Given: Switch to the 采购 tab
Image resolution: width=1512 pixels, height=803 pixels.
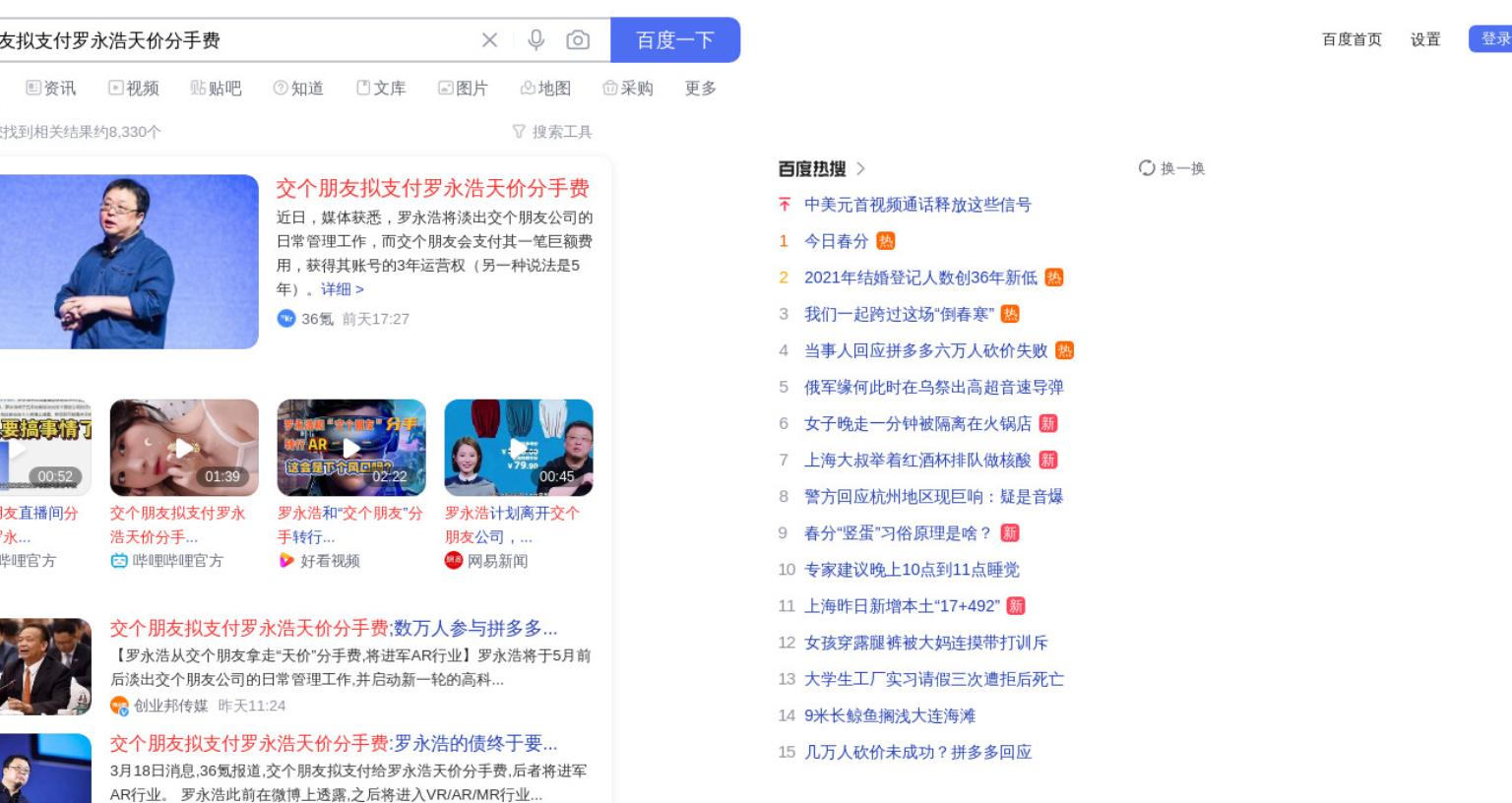Looking at the screenshot, I should [x=628, y=88].
